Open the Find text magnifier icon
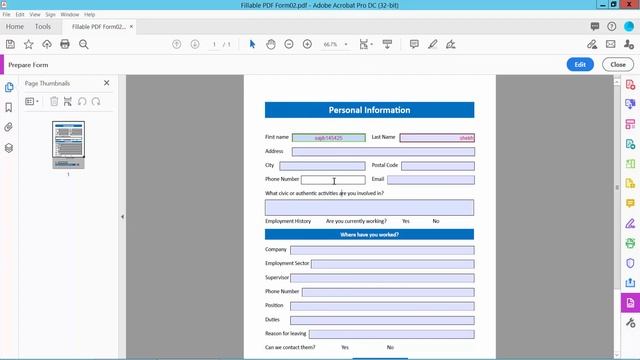 pos(84,44)
